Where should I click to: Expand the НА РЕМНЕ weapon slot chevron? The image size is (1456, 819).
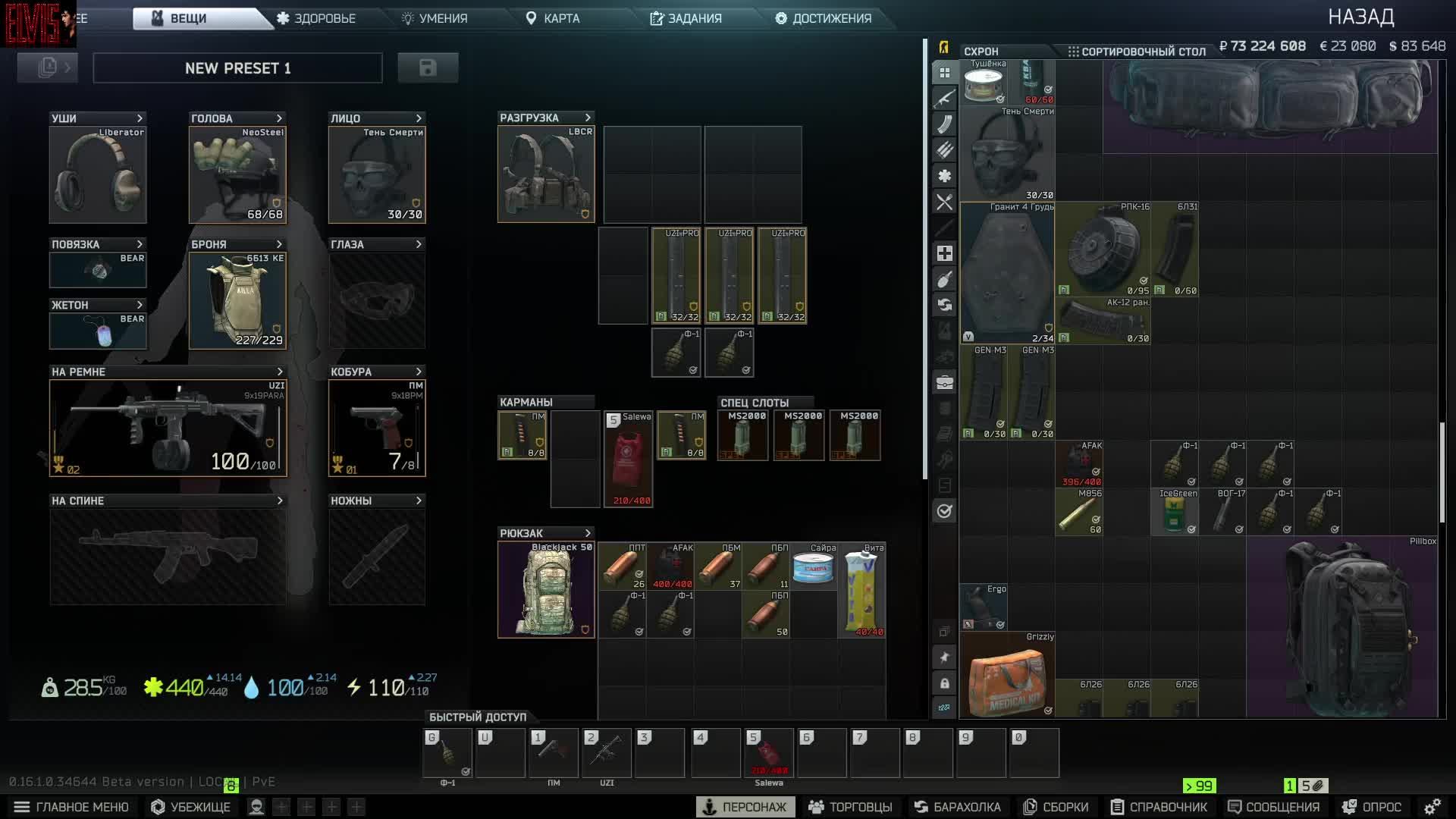[x=278, y=372]
